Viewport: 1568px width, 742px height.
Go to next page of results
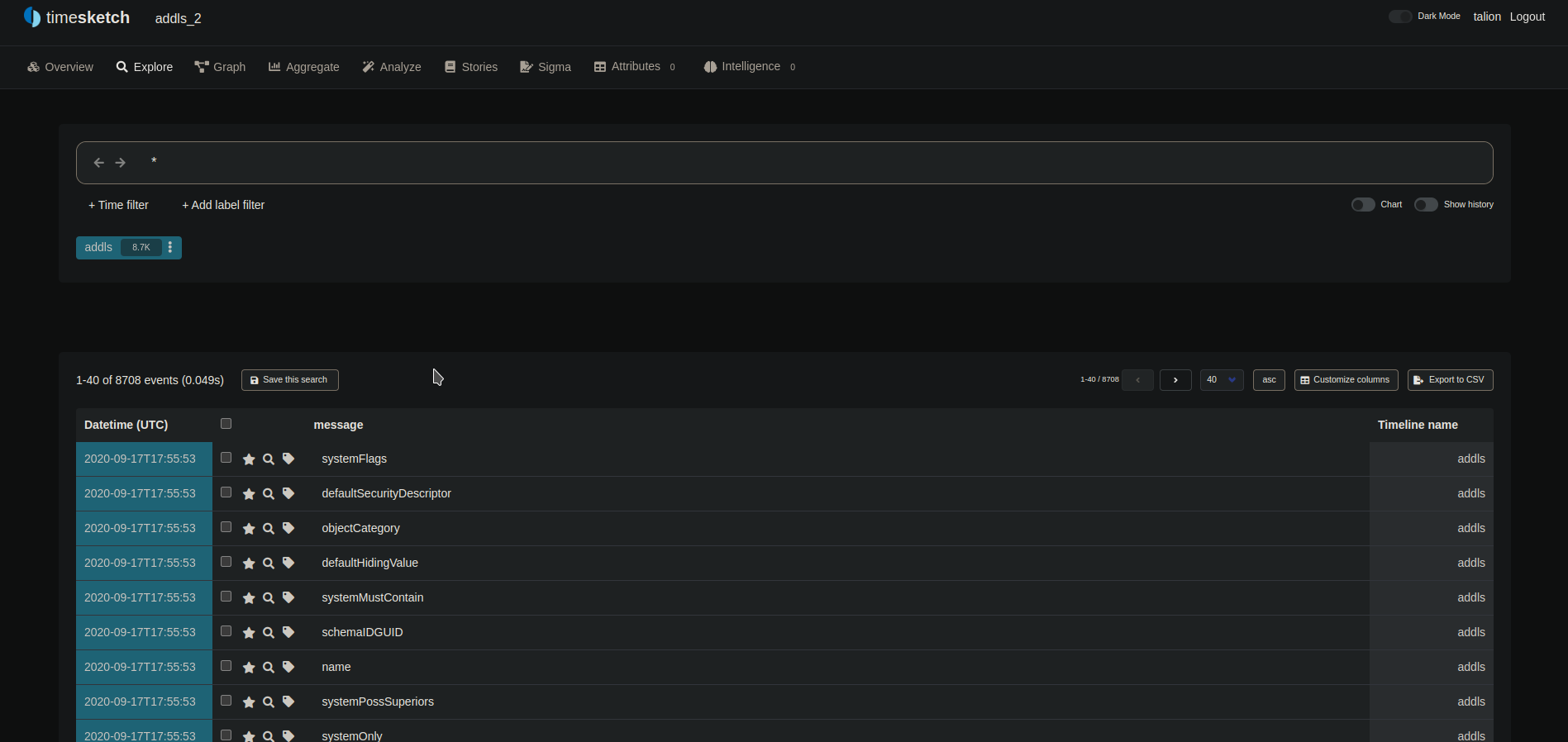pos(1175,380)
